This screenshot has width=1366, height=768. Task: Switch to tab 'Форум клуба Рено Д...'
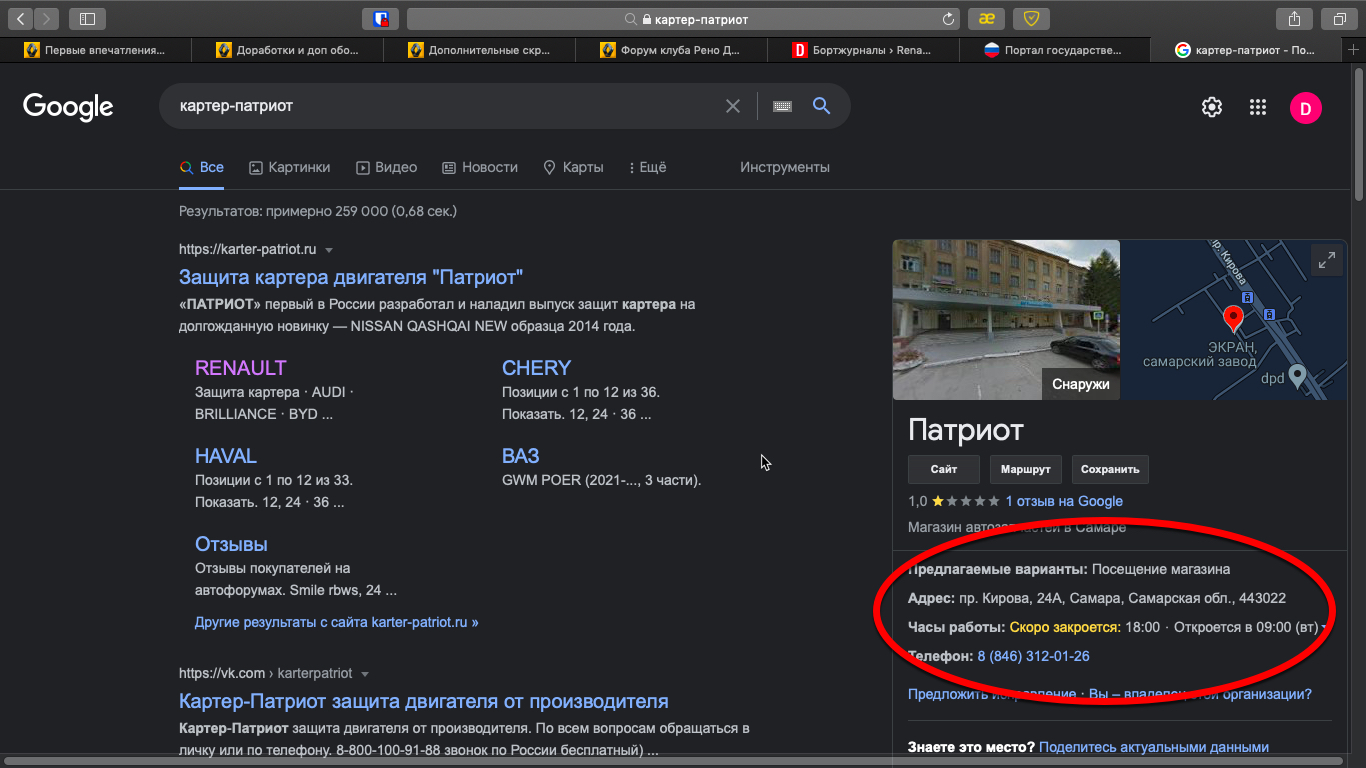tap(670, 49)
